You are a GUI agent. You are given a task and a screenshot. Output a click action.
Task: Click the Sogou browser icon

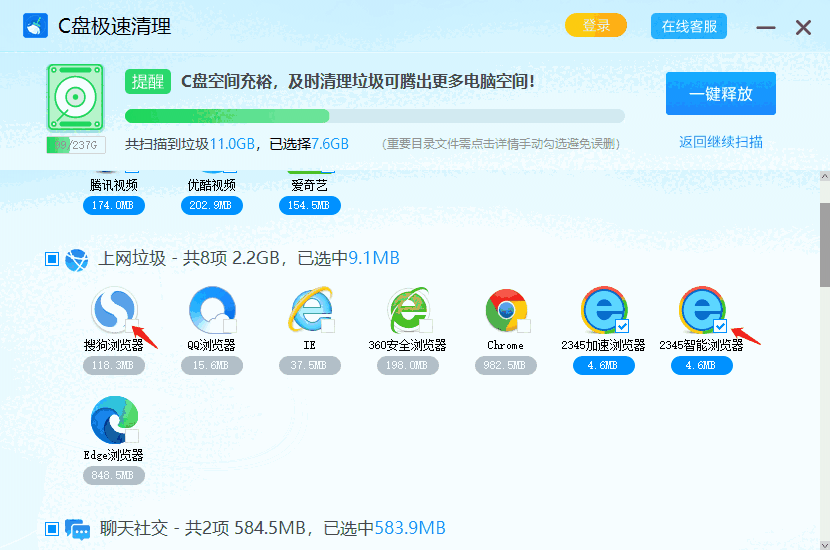113,309
